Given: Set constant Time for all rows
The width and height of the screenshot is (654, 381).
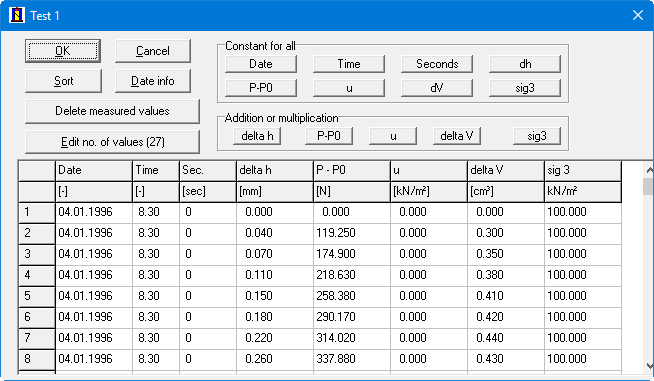Looking at the screenshot, I should click(x=349, y=64).
